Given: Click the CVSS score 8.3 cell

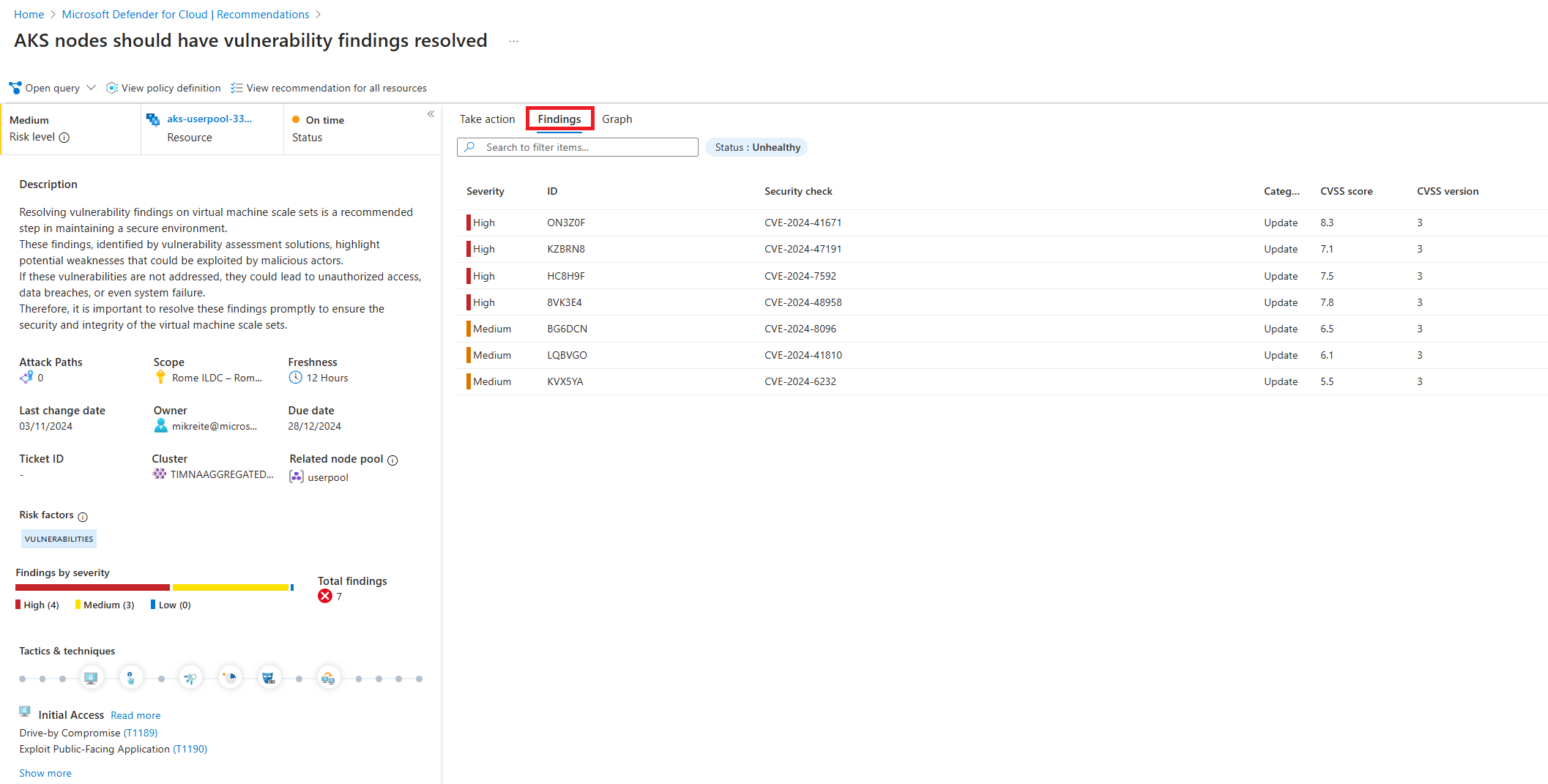Looking at the screenshot, I should click(1327, 223).
